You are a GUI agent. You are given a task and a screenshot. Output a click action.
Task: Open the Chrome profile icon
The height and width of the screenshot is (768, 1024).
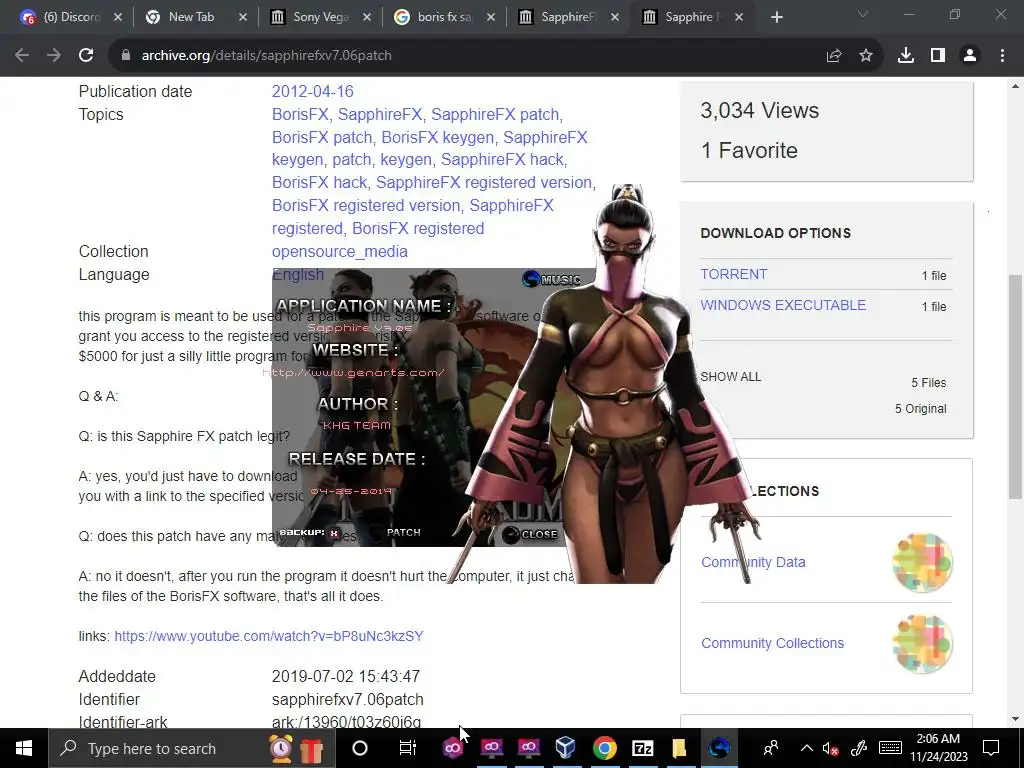pyautogui.click(x=970, y=56)
